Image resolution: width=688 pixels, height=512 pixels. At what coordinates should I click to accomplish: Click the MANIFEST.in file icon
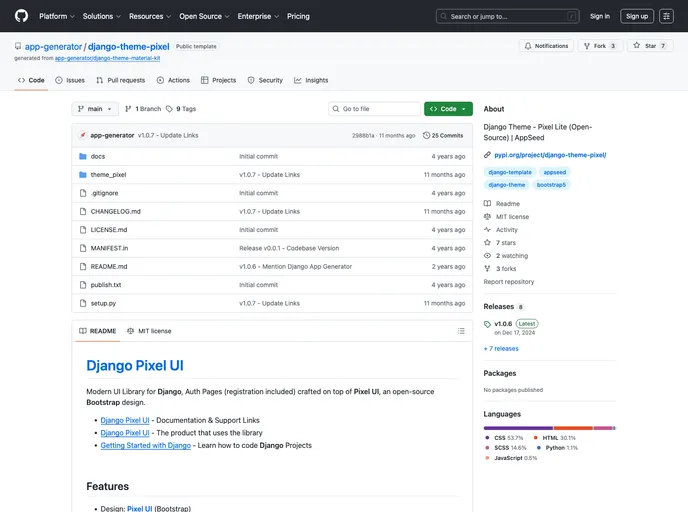click(83, 248)
